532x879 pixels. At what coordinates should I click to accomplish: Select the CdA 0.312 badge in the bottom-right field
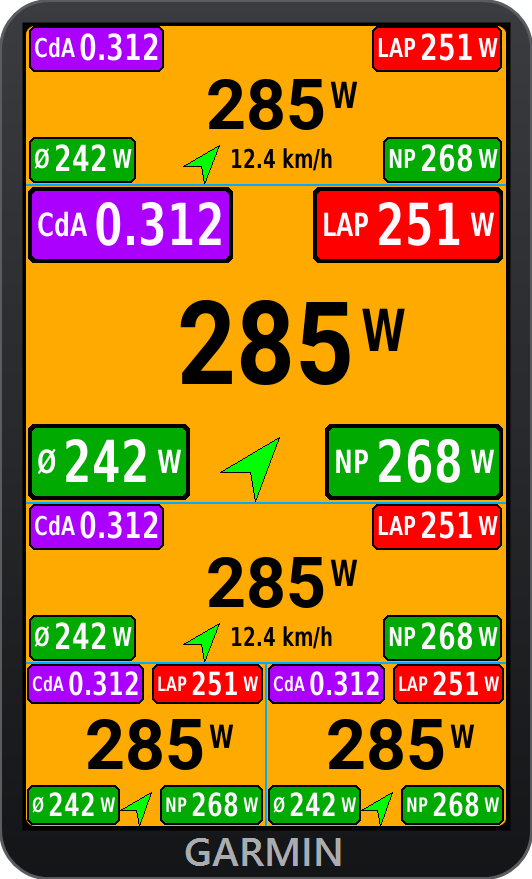pos(326,684)
